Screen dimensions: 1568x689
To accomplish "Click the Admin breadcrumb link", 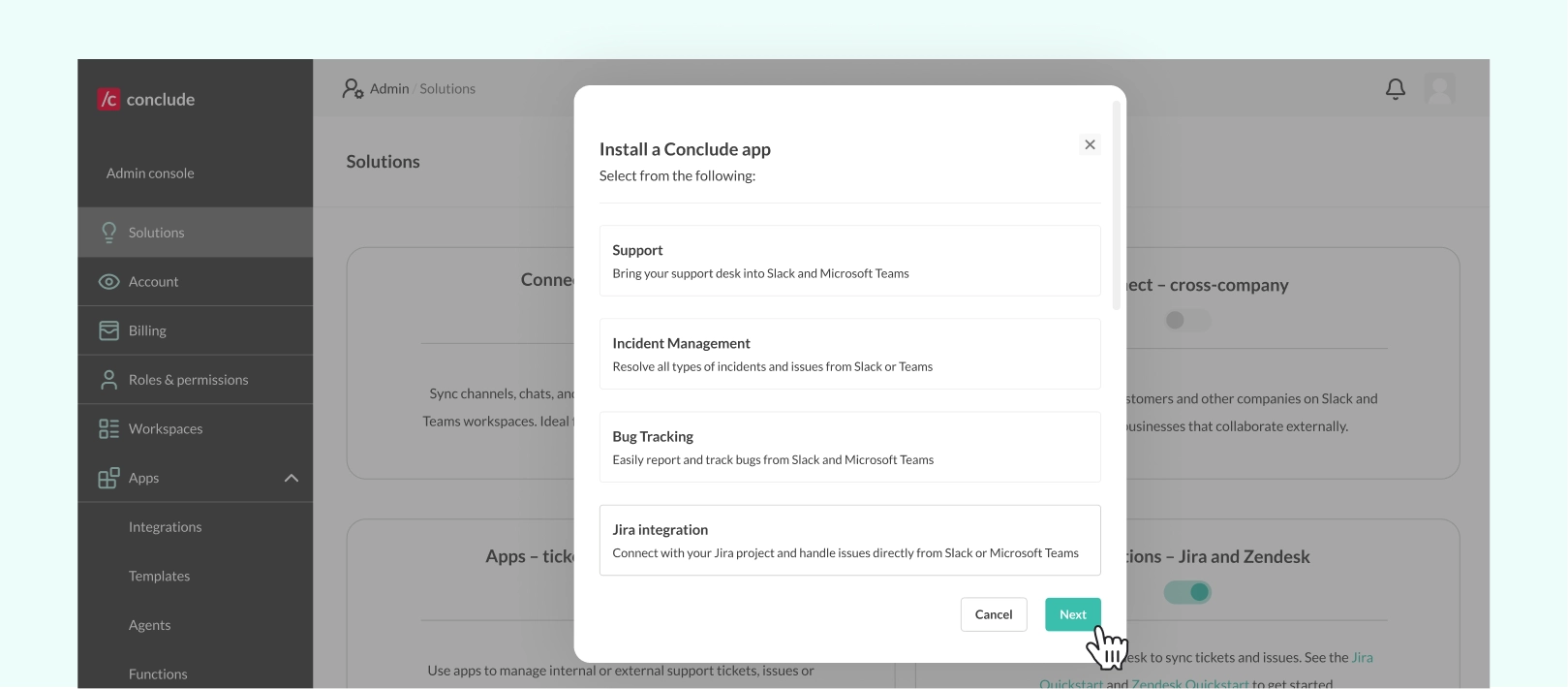I will tap(389, 88).
